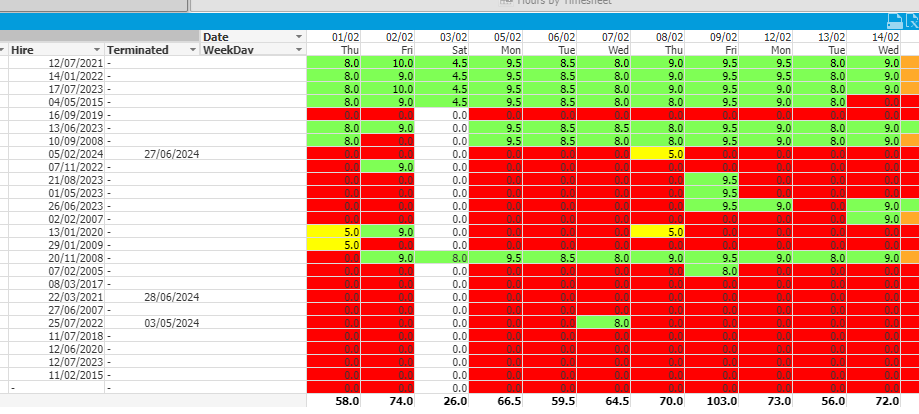Select the Hire column header

coord(57,50)
